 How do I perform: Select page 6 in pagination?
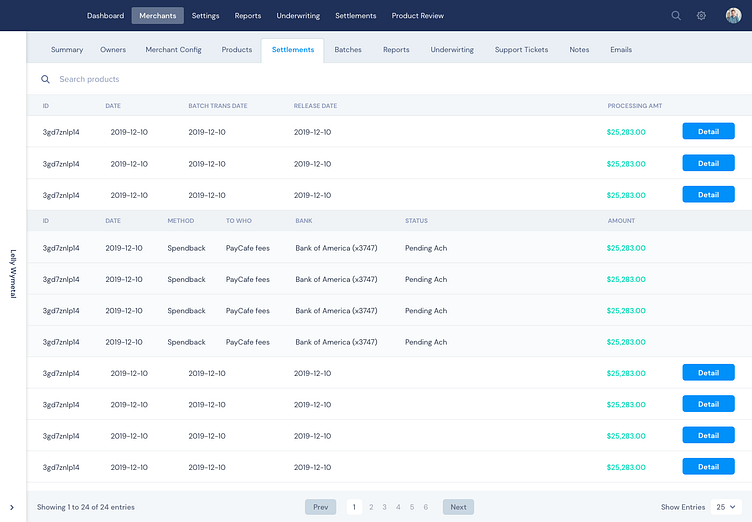coord(425,507)
